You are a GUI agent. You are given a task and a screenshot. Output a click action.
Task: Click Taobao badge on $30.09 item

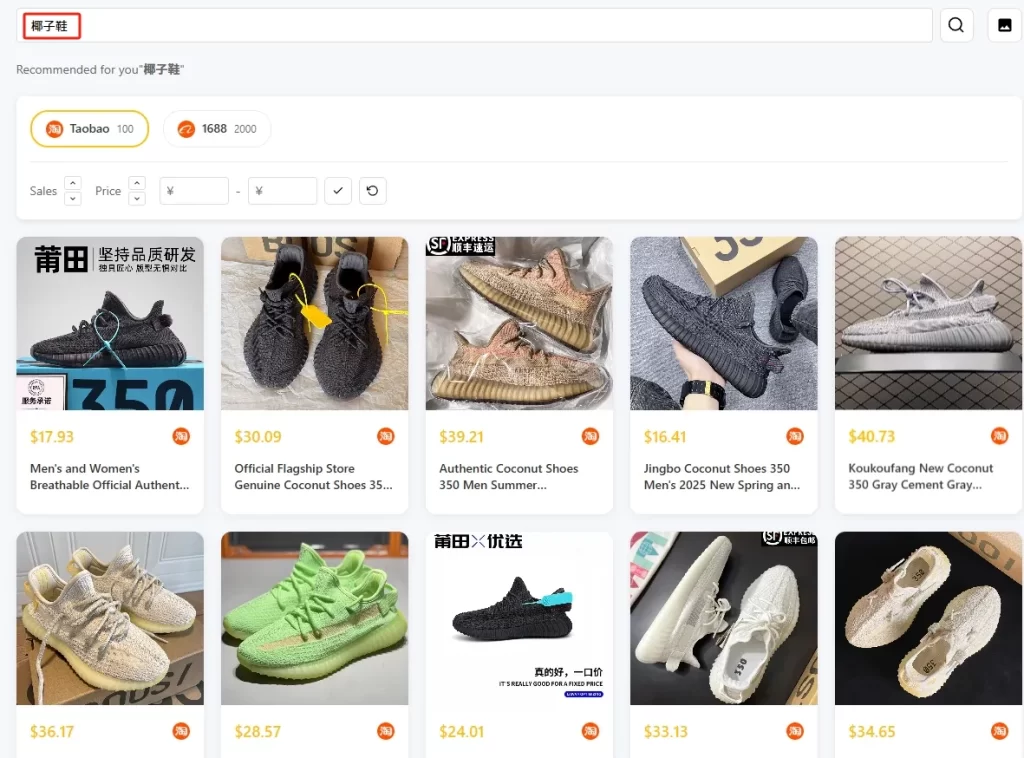386,436
